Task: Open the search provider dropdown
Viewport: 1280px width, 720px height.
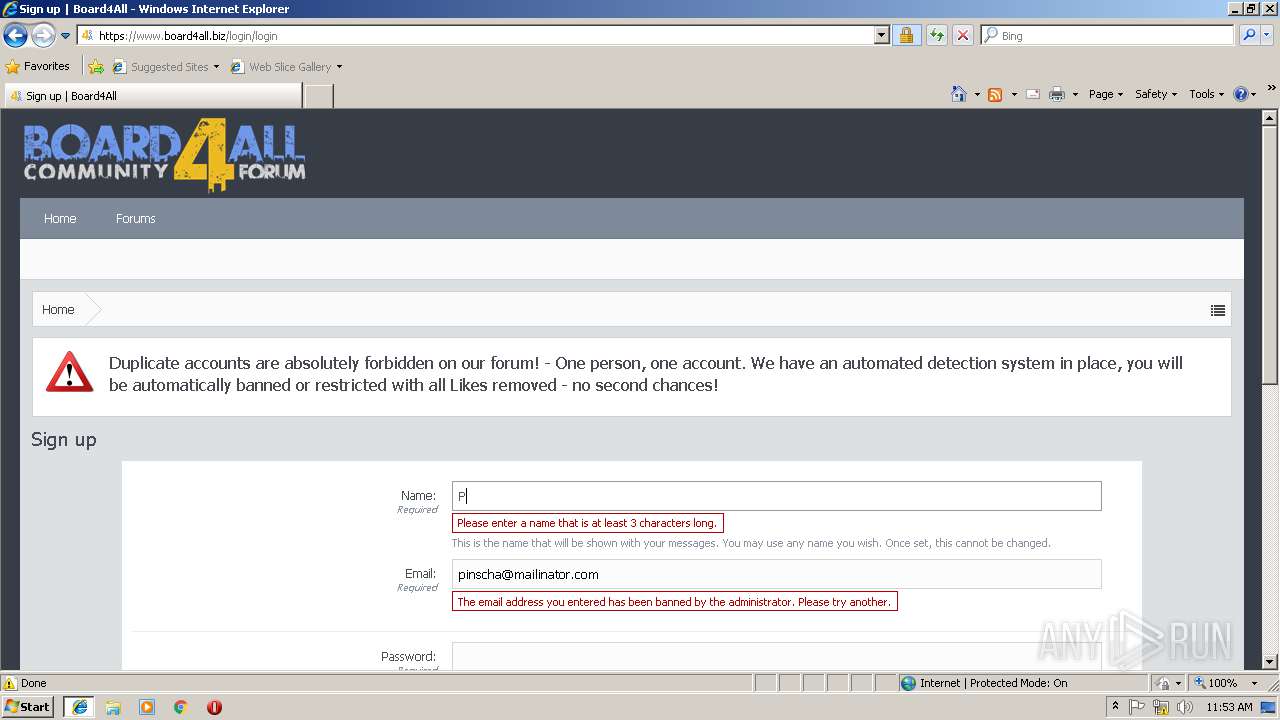Action: [x=1268, y=35]
